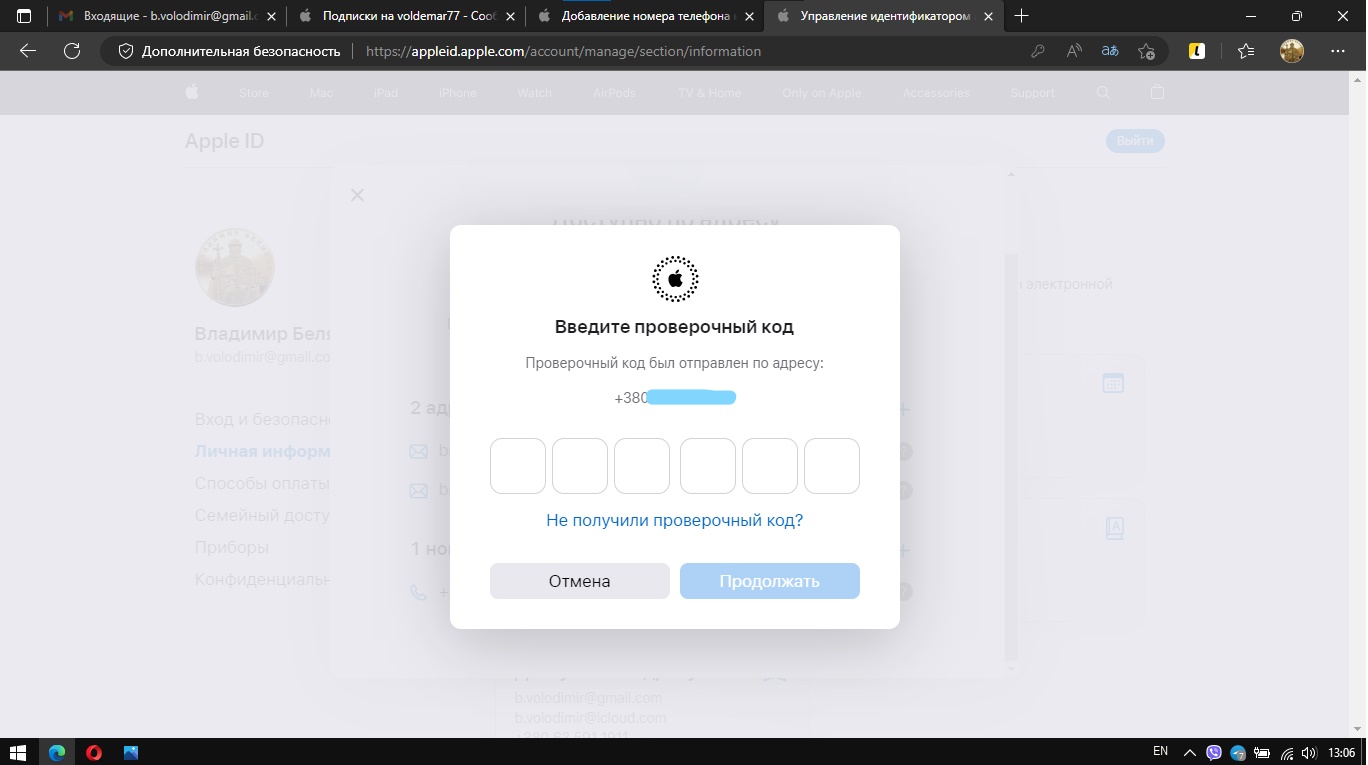
Task: Open 'Support' in Apple navigation
Action: 1032,93
